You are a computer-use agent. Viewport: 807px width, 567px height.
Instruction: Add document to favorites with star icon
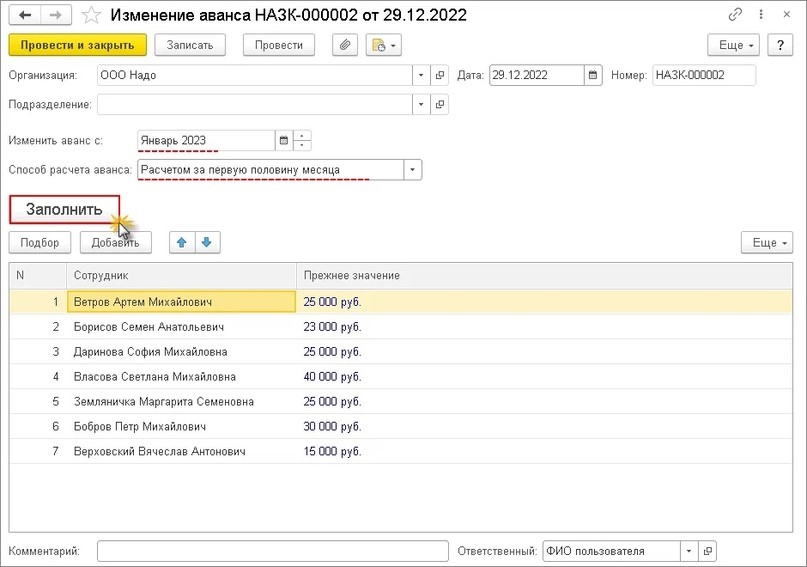click(91, 15)
